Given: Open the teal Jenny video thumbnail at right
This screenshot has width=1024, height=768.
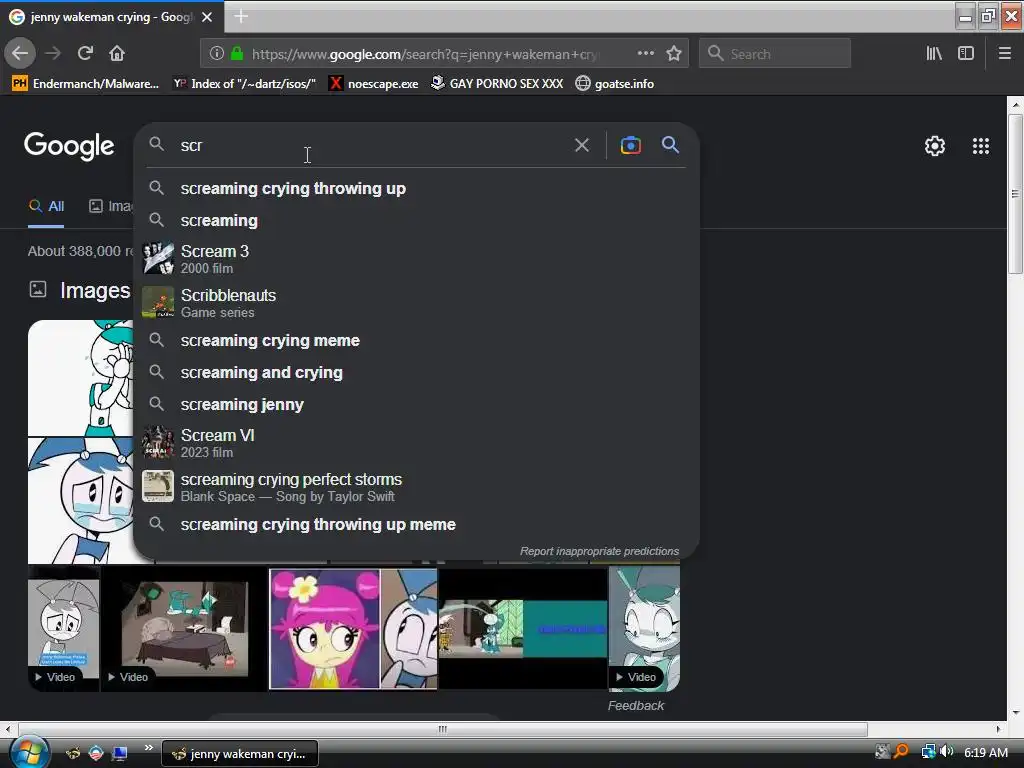Looking at the screenshot, I should click(x=644, y=629).
